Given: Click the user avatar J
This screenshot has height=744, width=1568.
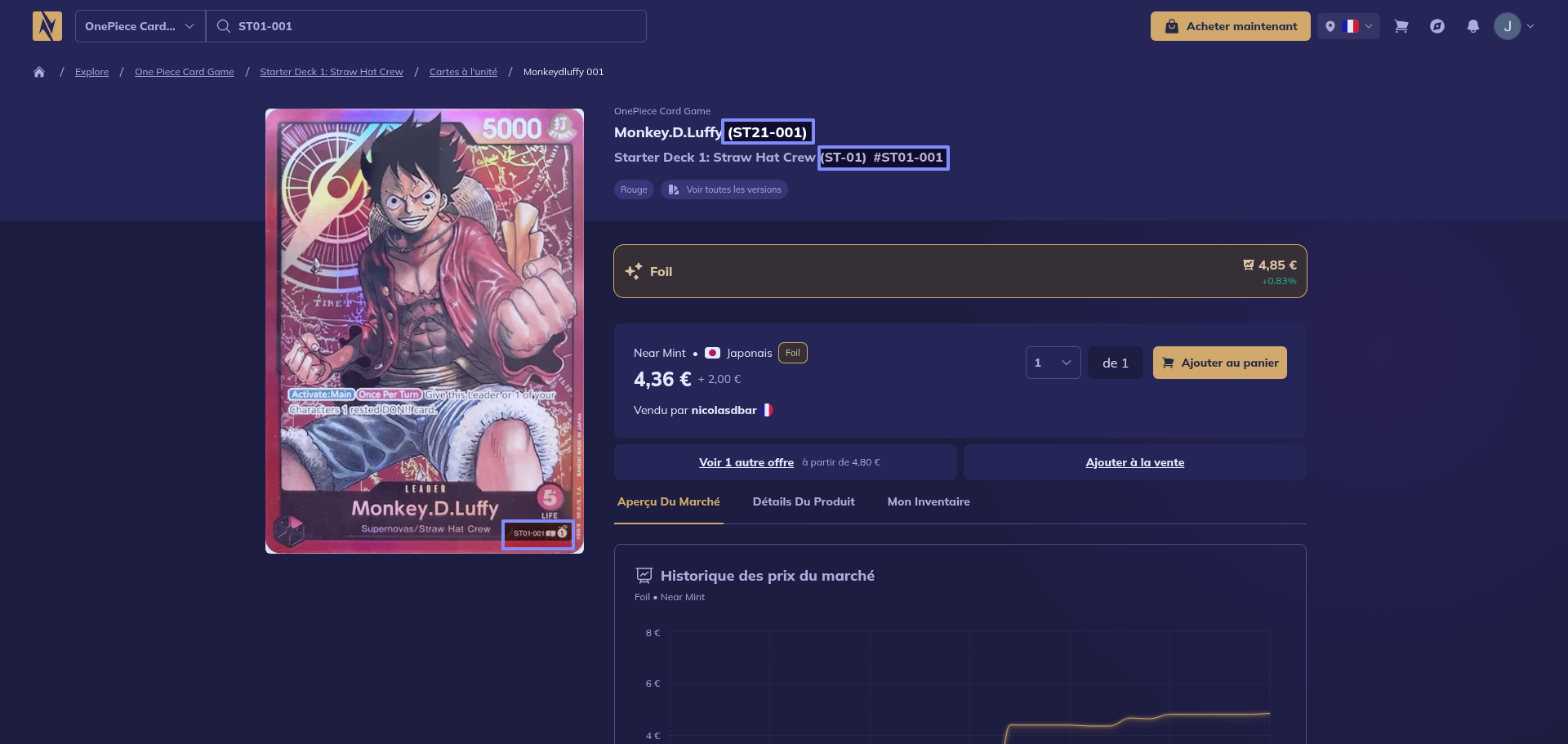Looking at the screenshot, I should point(1507,26).
